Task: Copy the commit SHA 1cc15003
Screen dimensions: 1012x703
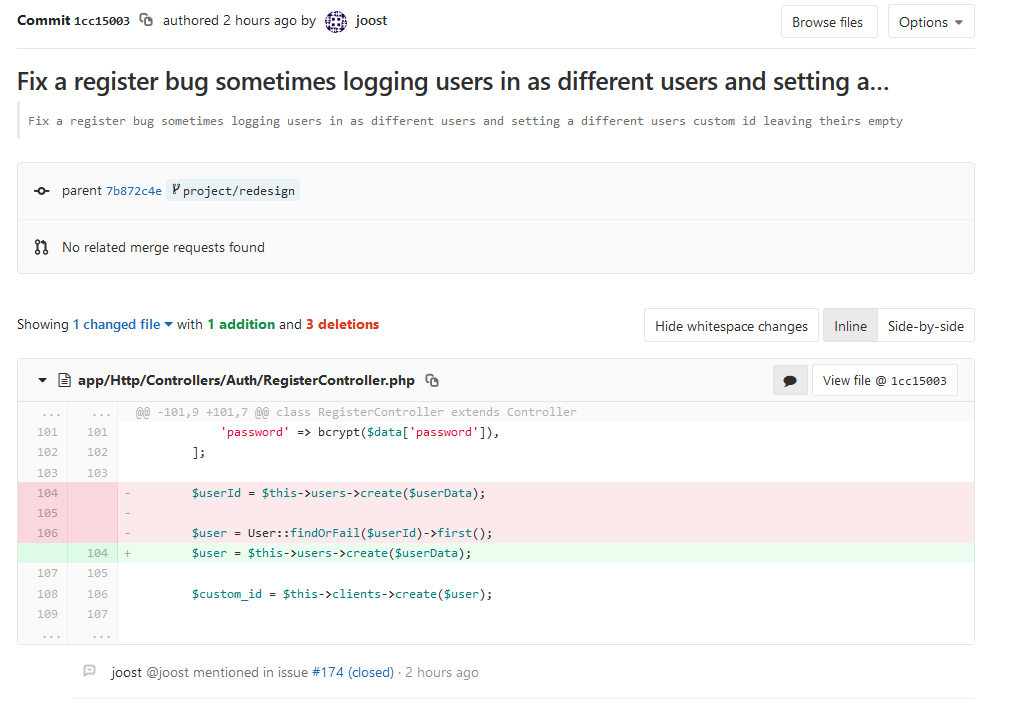Action: click(x=146, y=21)
